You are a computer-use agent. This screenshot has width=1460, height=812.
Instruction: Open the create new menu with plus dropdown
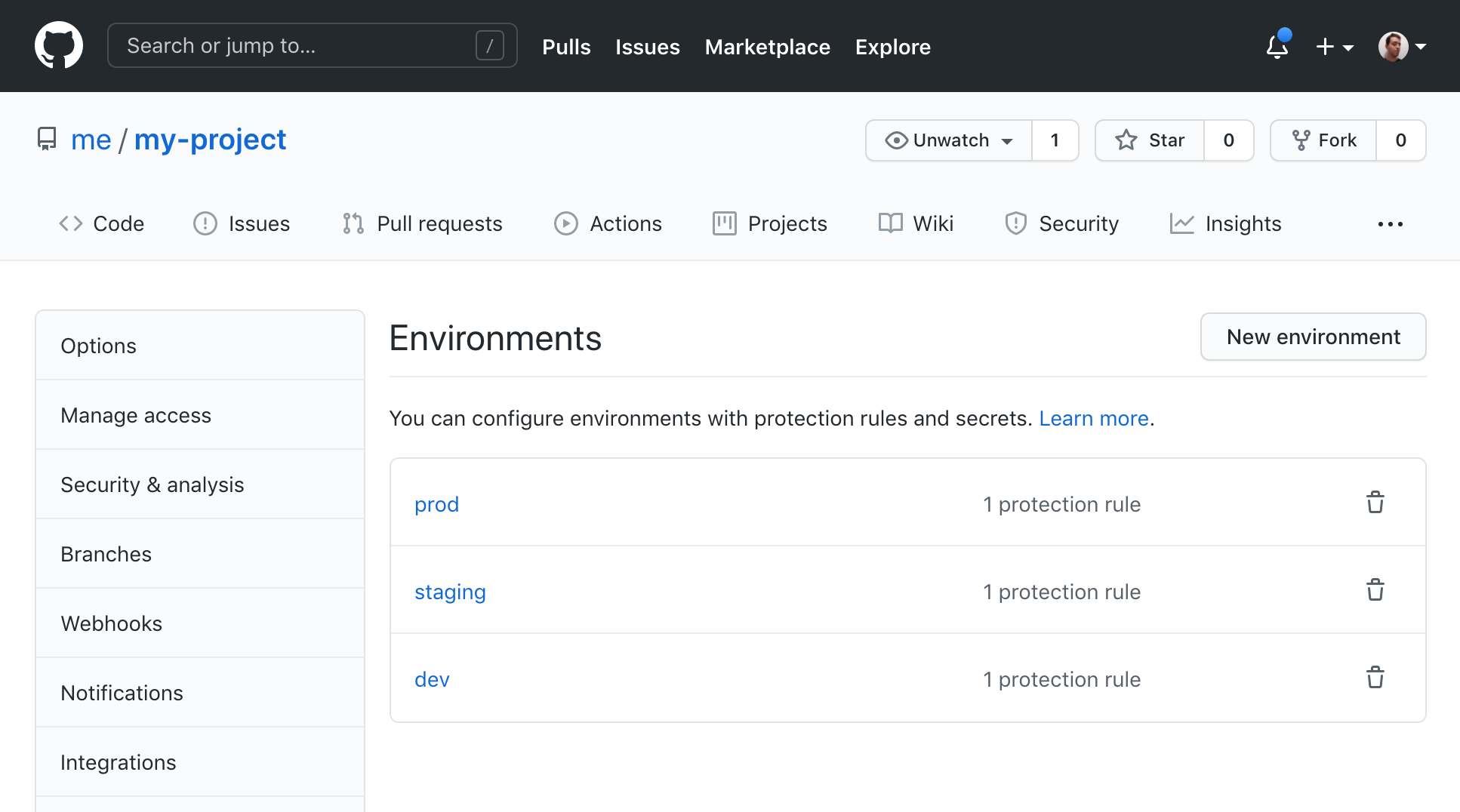pyautogui.click(x=1334, y=46)
